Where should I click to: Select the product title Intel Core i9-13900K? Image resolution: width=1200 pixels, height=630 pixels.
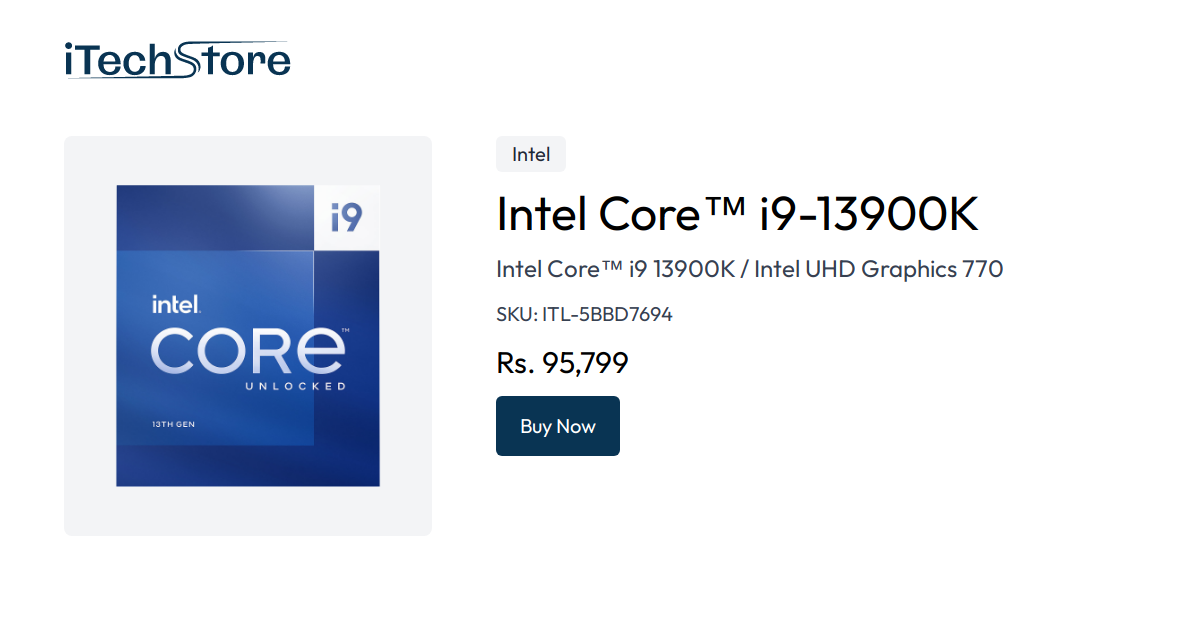[x=737, y=214]
